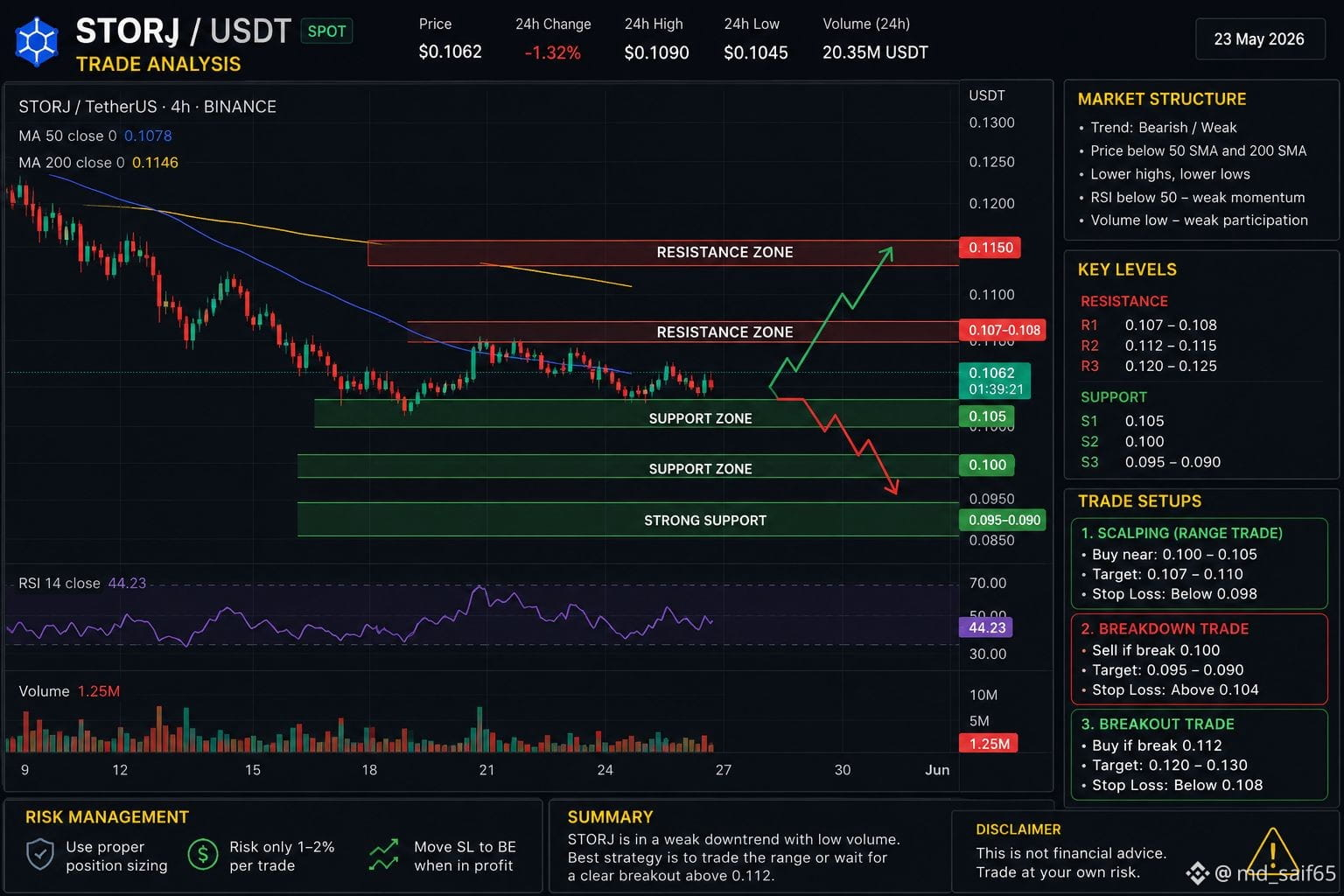Click the SUPPORT ZONE label at 0.105
This screenshot has width=1344, height=896.
pos(700,418)
